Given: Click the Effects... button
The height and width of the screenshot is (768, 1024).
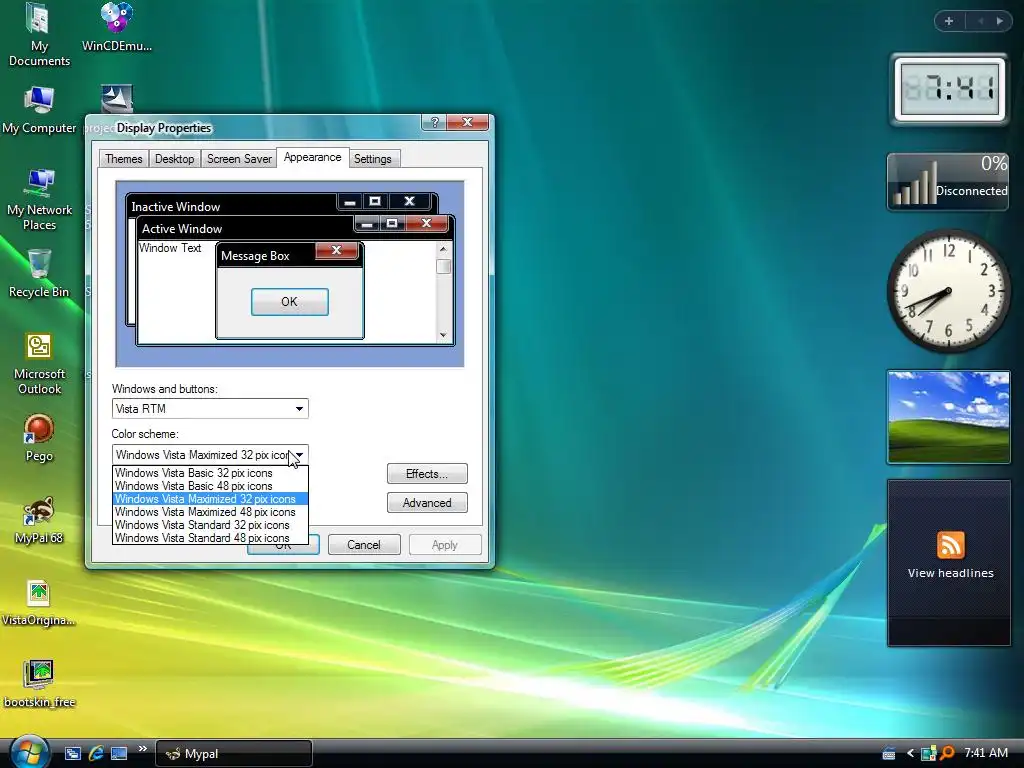Looking at the screenshot, I should pyautogui.click(x=427, y=473).
